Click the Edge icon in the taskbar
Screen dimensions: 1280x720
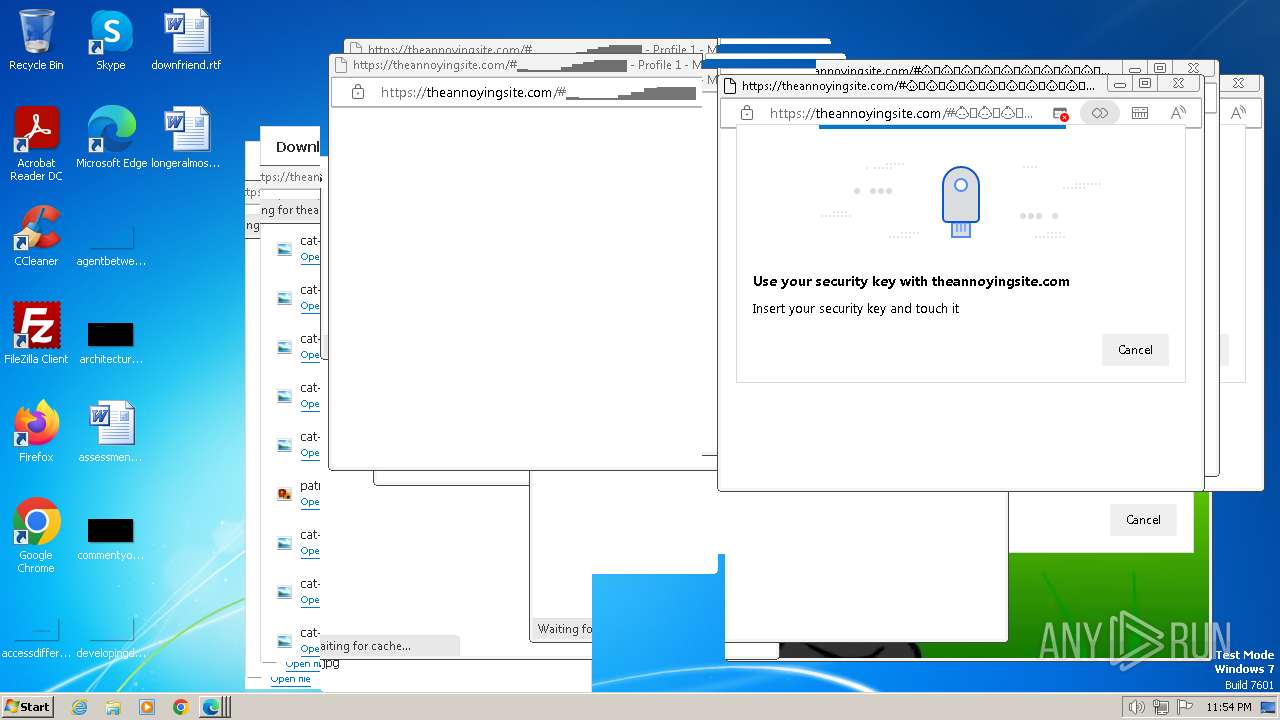click(212, 707)
